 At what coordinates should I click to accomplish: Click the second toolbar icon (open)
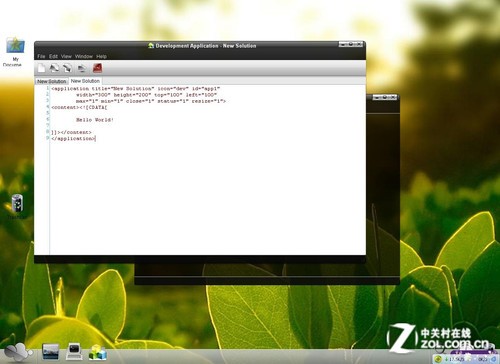pyautogui.click(x=54, y=68)
